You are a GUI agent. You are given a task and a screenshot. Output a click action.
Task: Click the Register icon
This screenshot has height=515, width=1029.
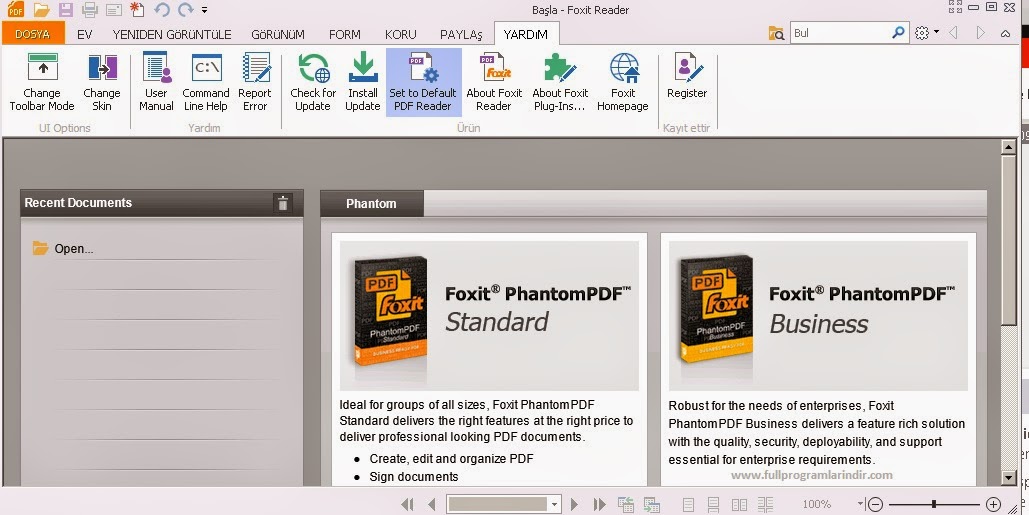tap(687, 67)
